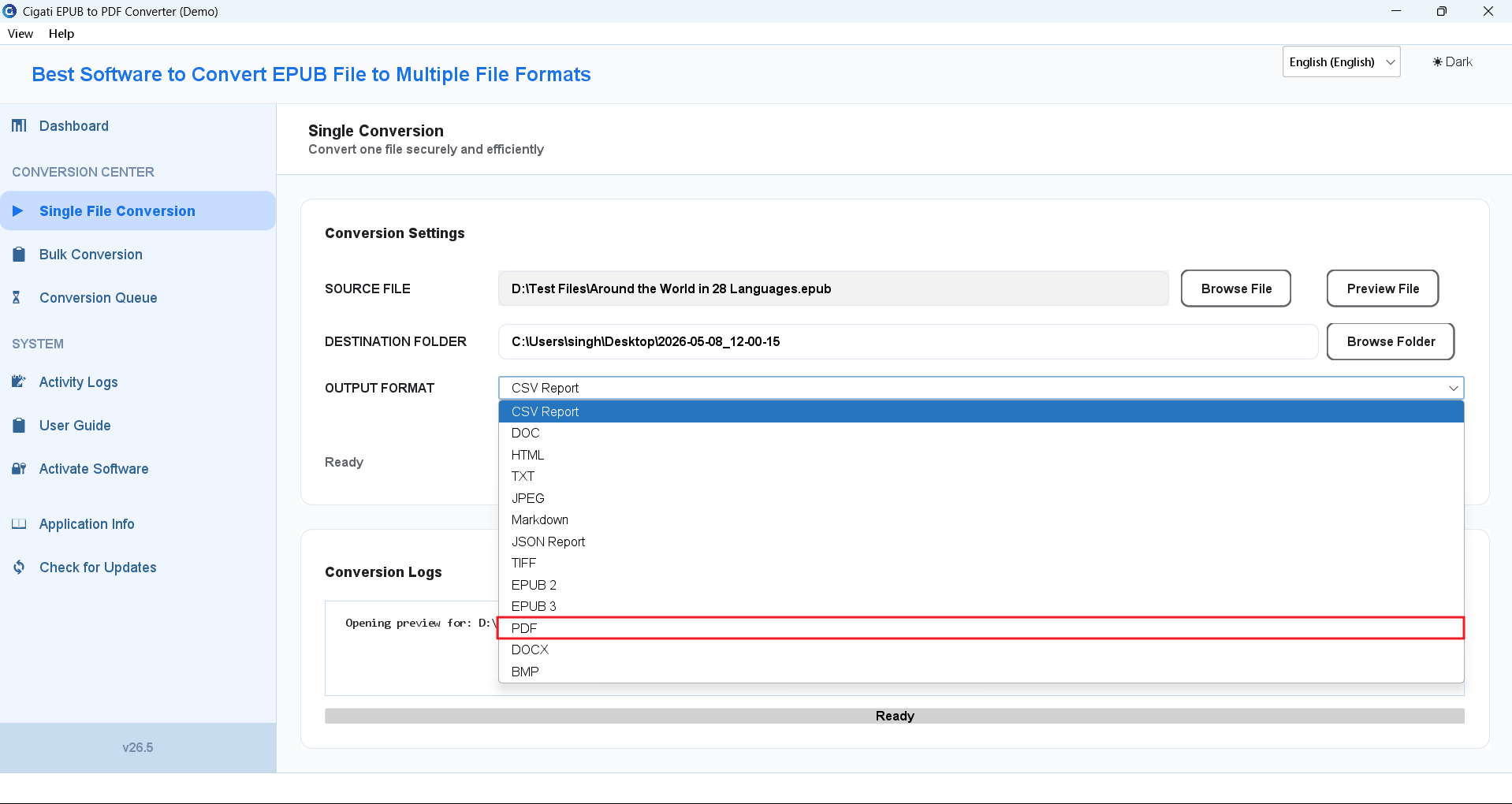Choose EPUB 2 format option
Image resolution: width=1512 pixels, height=804 pixels.
(x=981, y=585)
